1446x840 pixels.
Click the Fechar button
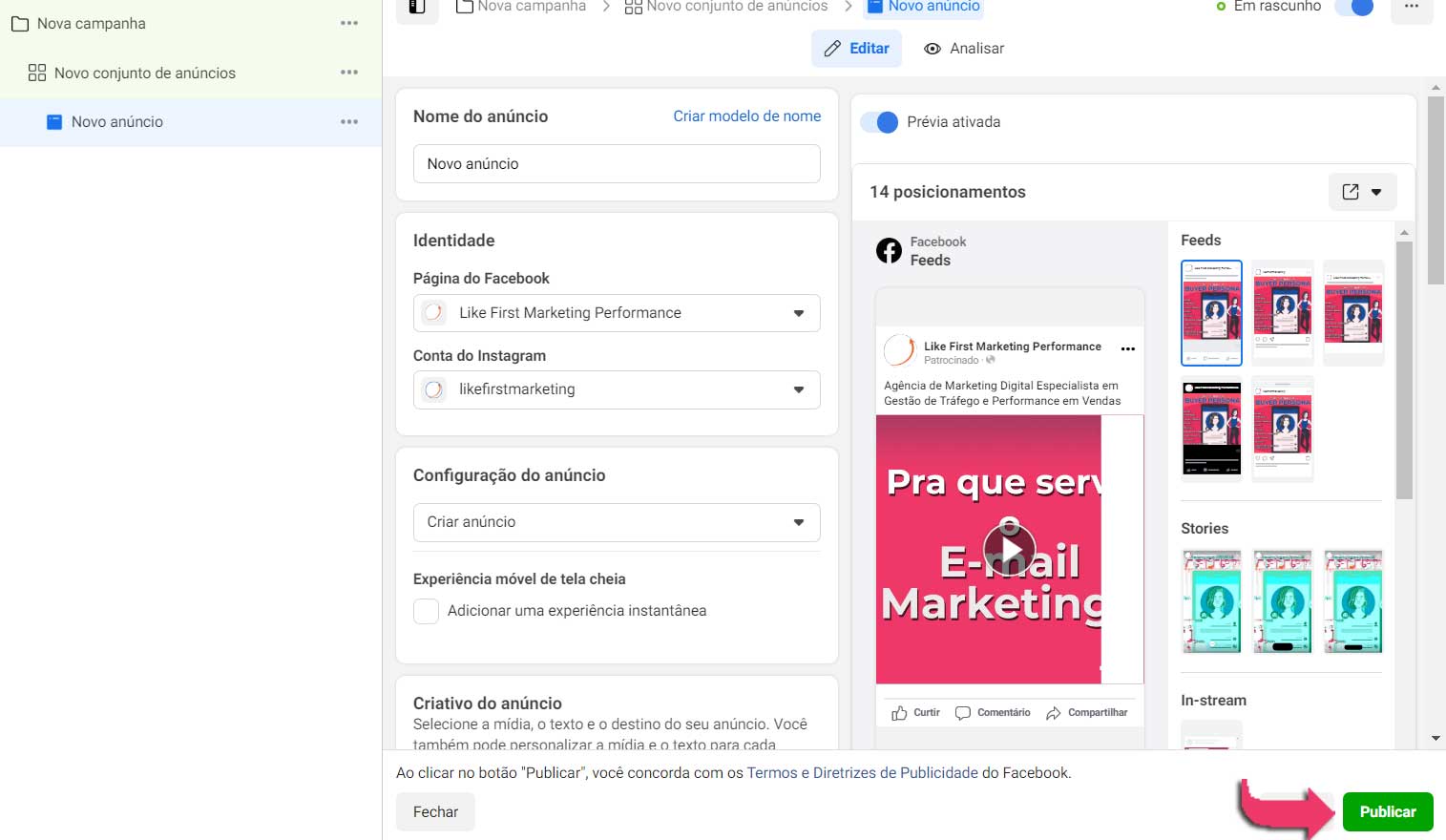click(435, 812)
